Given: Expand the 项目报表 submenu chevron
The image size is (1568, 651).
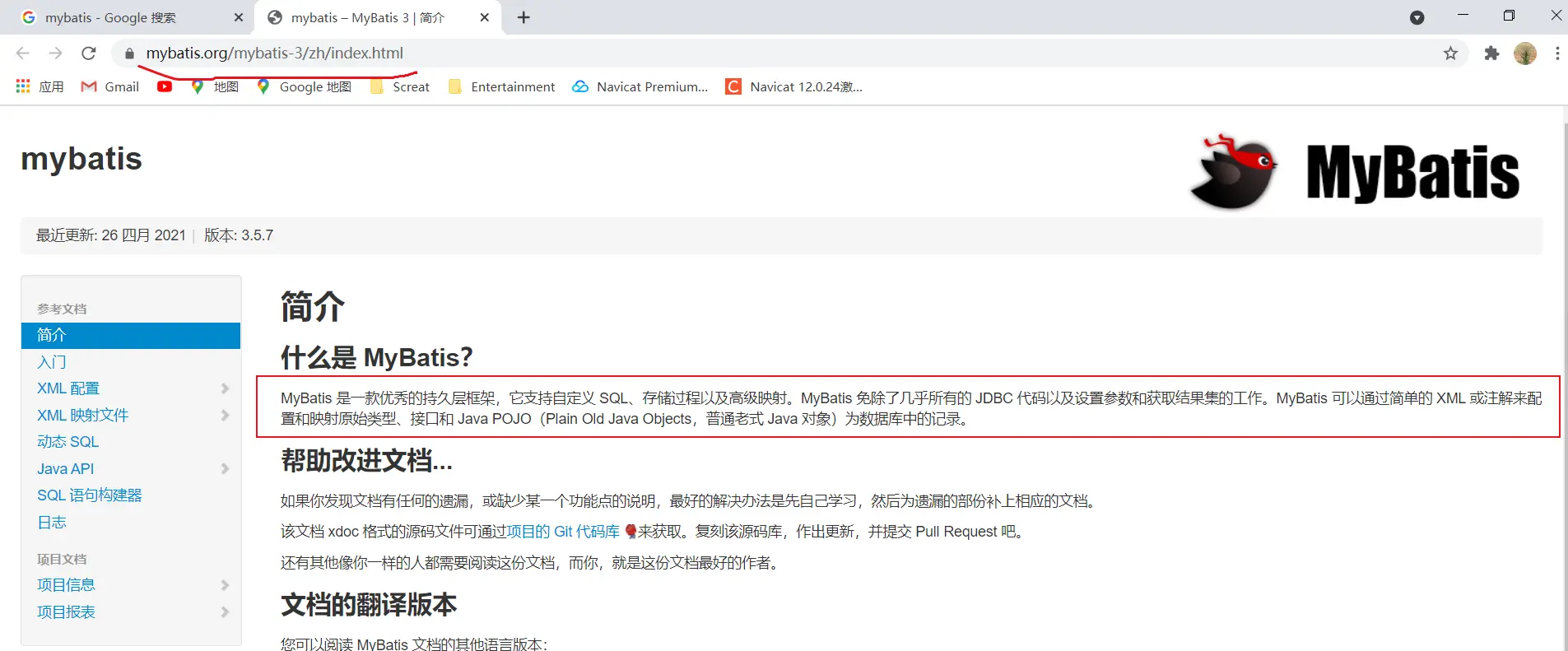Looking at the screenshot, I should (x=225, y=612).
